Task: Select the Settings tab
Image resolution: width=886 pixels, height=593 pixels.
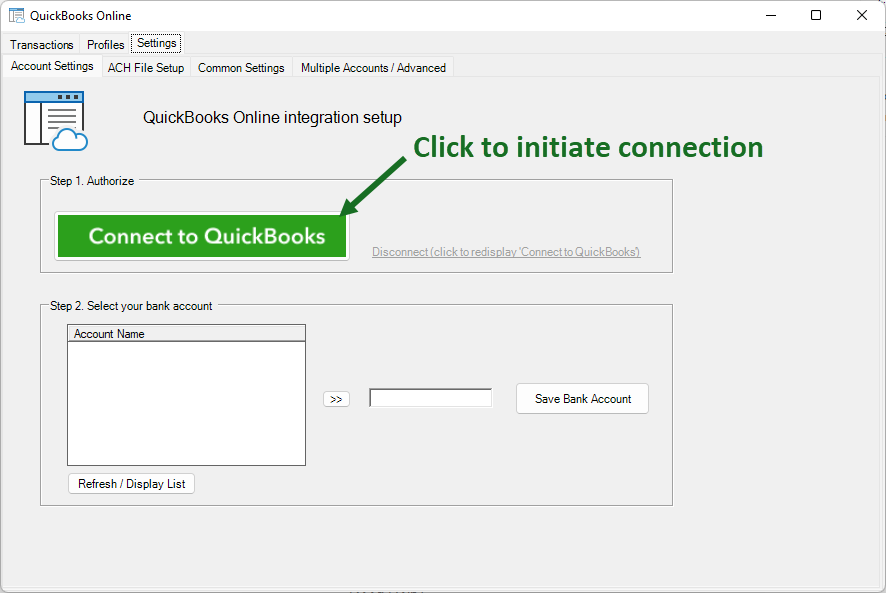Action: [157, 43]
